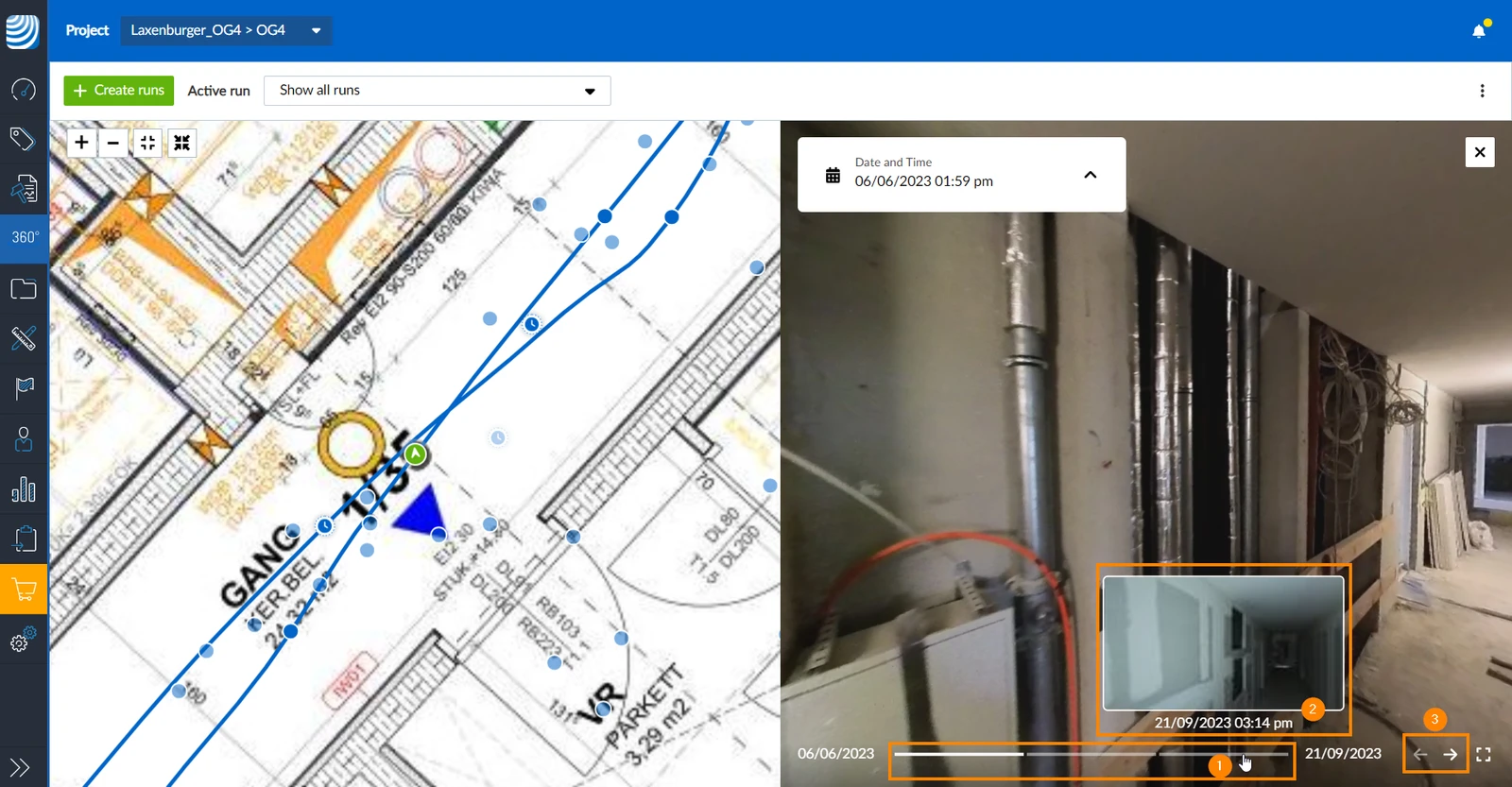1512x787 pixels.
Task: Select the 21/09/2023 03:14 pm preview thumbnail
Action: pos(1224,642)
